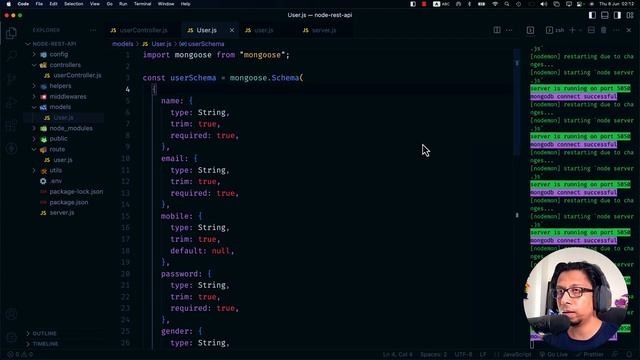Click the notifications bell in status bar

(629, 355)
